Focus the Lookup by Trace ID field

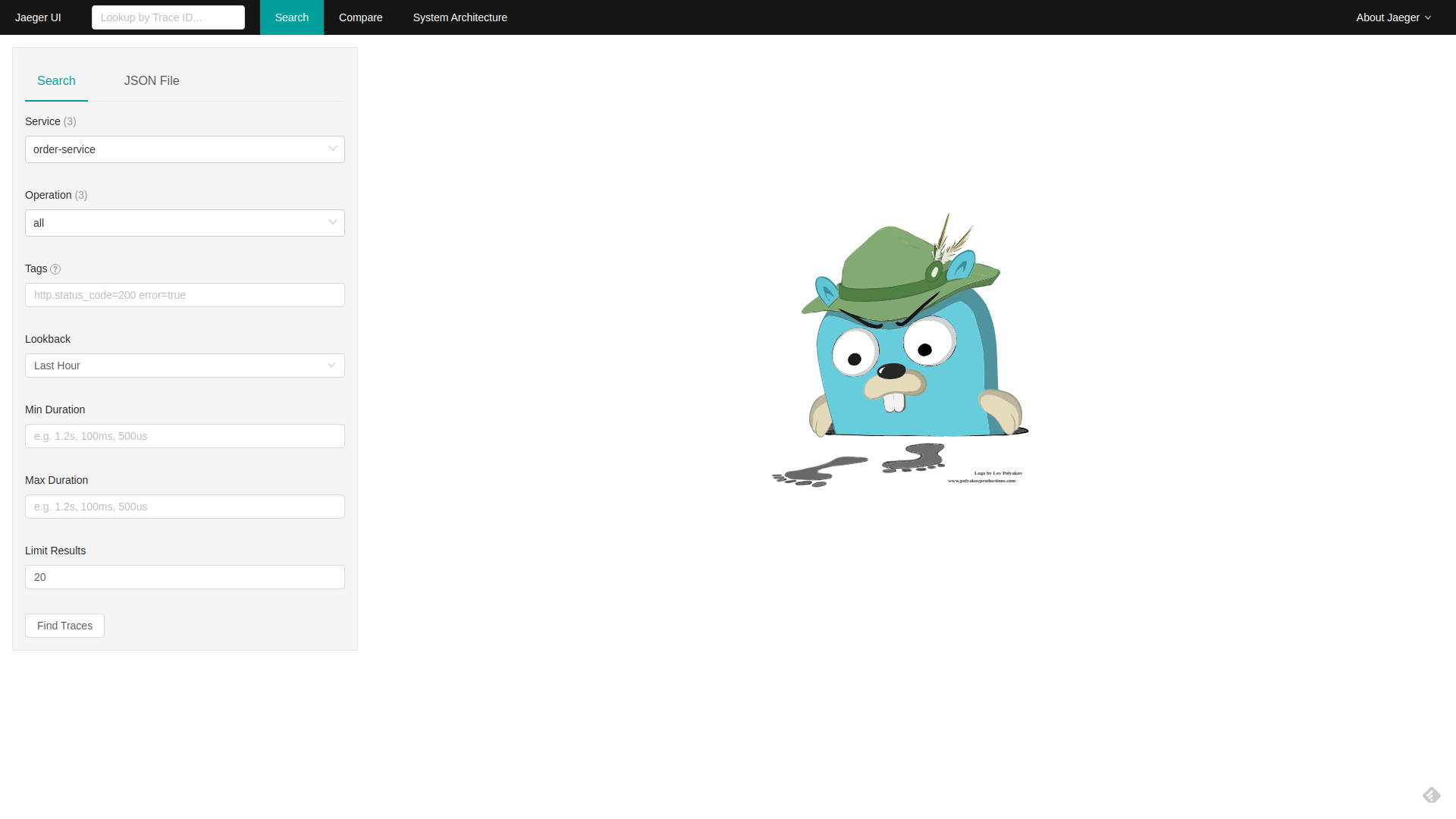click(x=168, y=17)
